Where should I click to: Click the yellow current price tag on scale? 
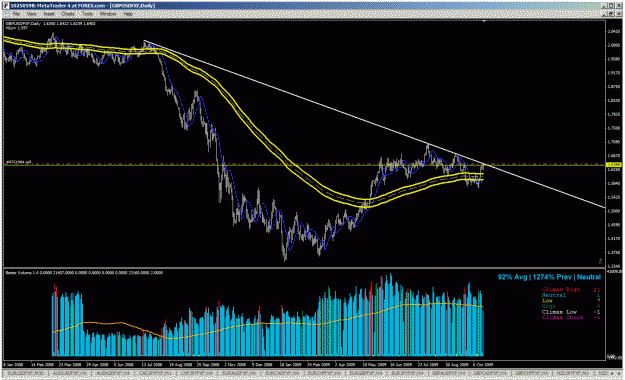pyautogui.click(x=613, y=164)
